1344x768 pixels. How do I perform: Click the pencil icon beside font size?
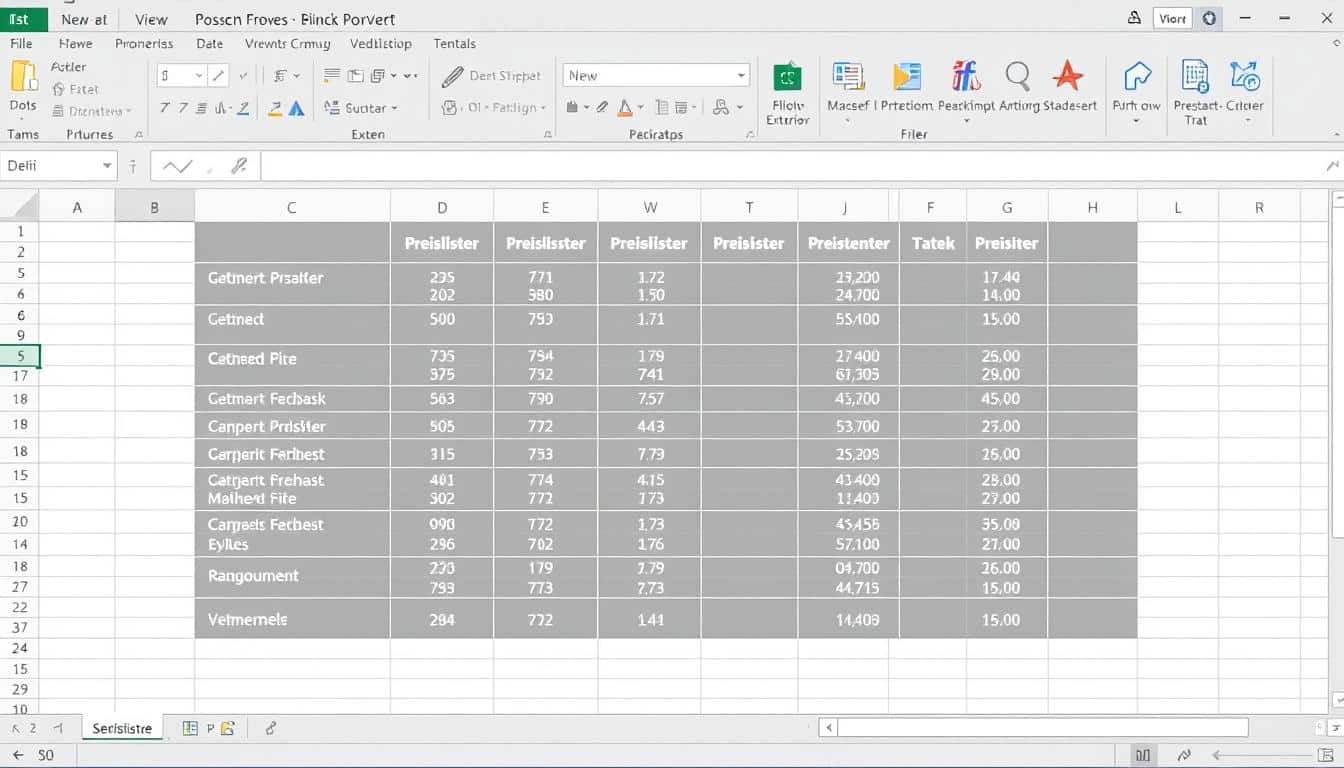[x=219, y=75]
